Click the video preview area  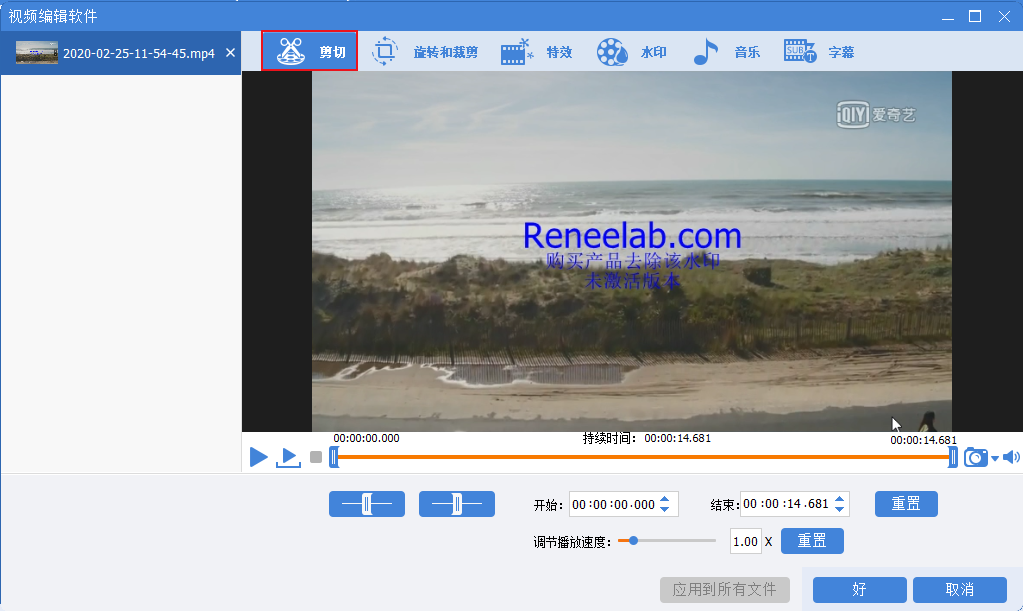pos(632,251)
